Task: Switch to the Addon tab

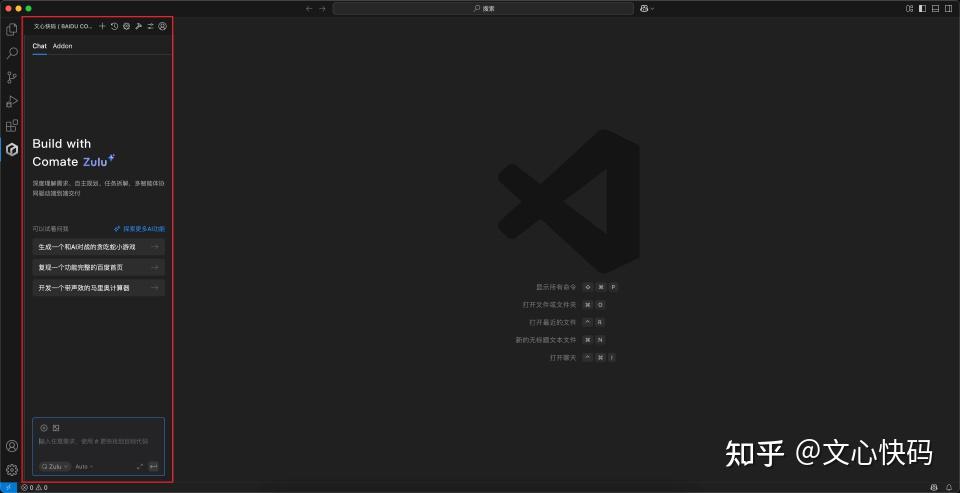Action: point(62,46)
